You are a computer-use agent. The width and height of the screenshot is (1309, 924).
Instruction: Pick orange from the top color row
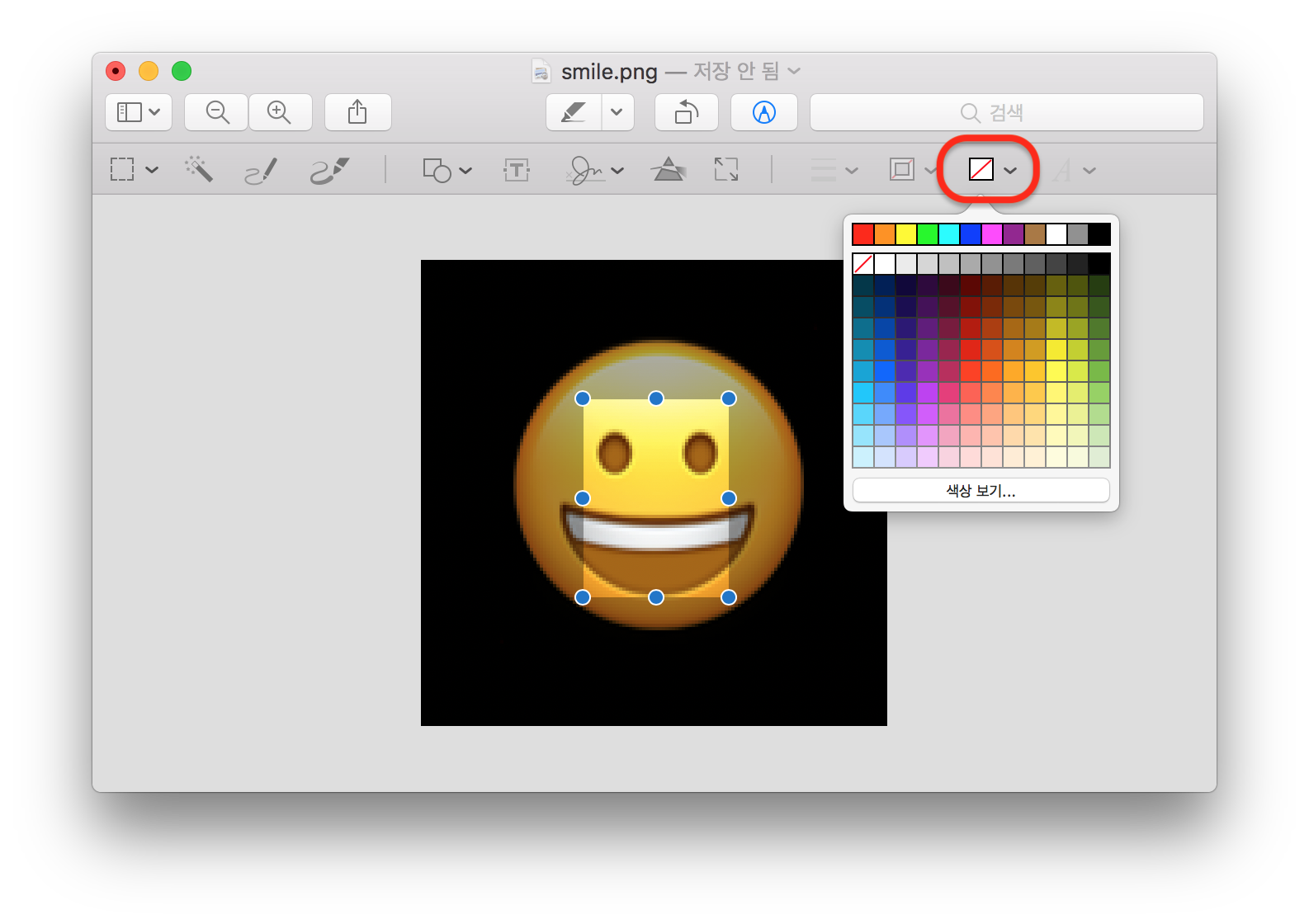(885, 234)
